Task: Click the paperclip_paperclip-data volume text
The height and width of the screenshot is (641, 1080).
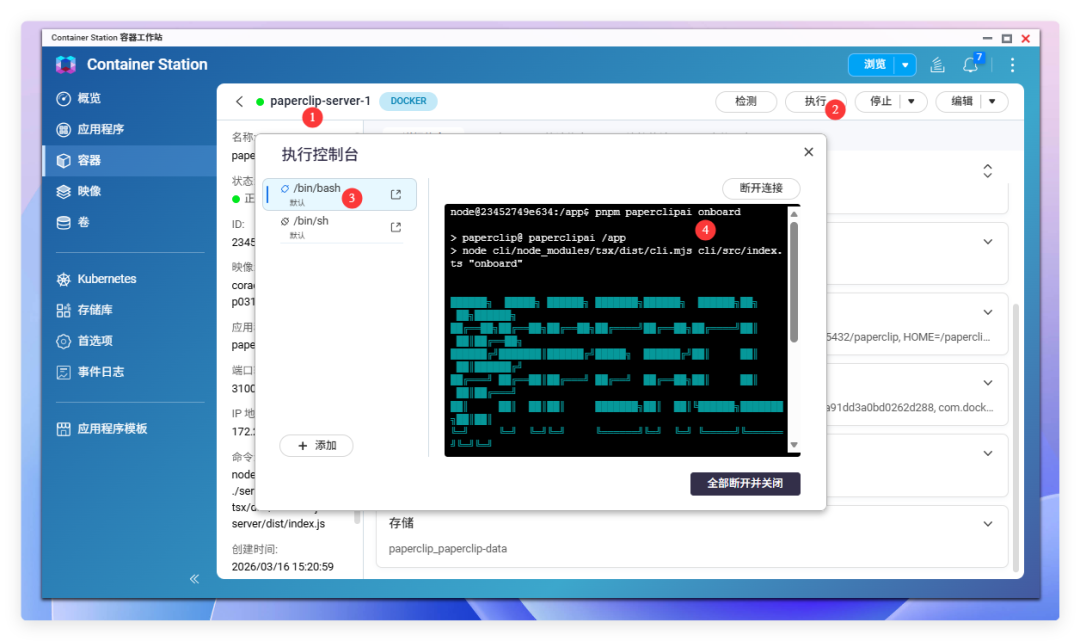Action: point(448,549)
